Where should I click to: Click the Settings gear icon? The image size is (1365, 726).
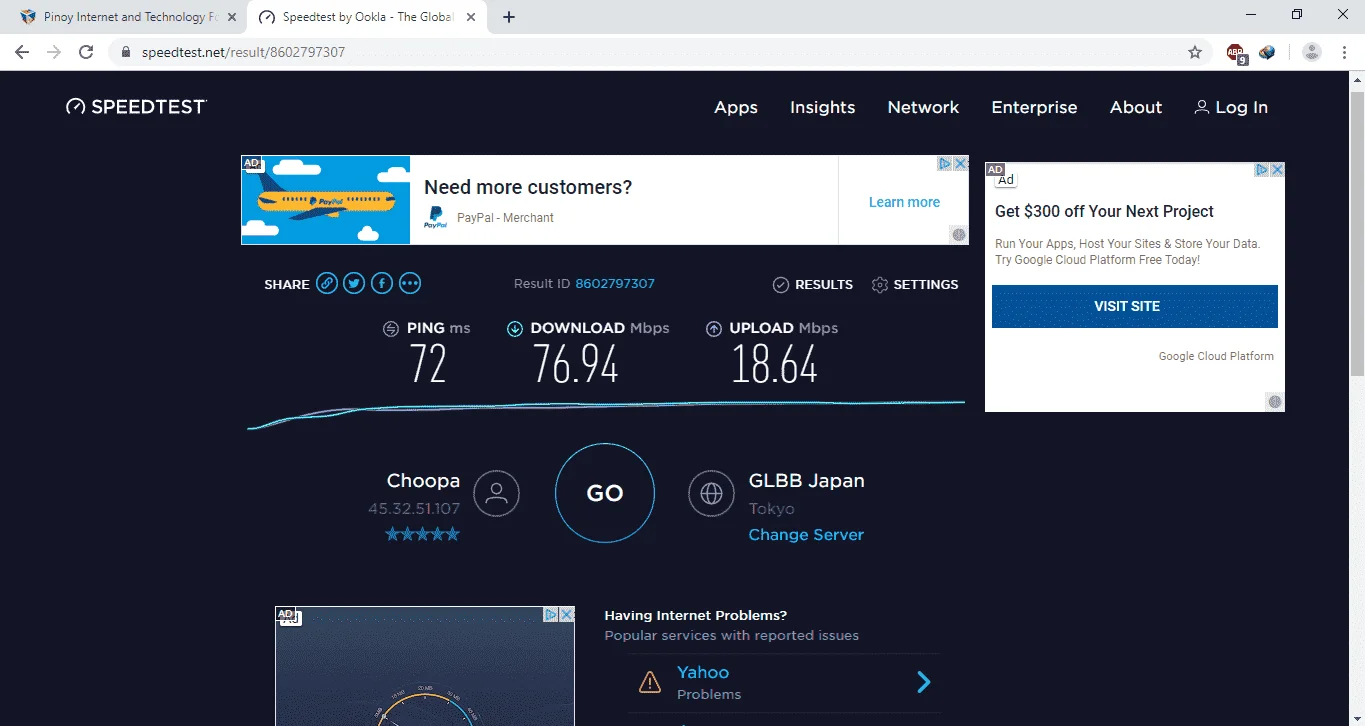(x=880, y=285)
